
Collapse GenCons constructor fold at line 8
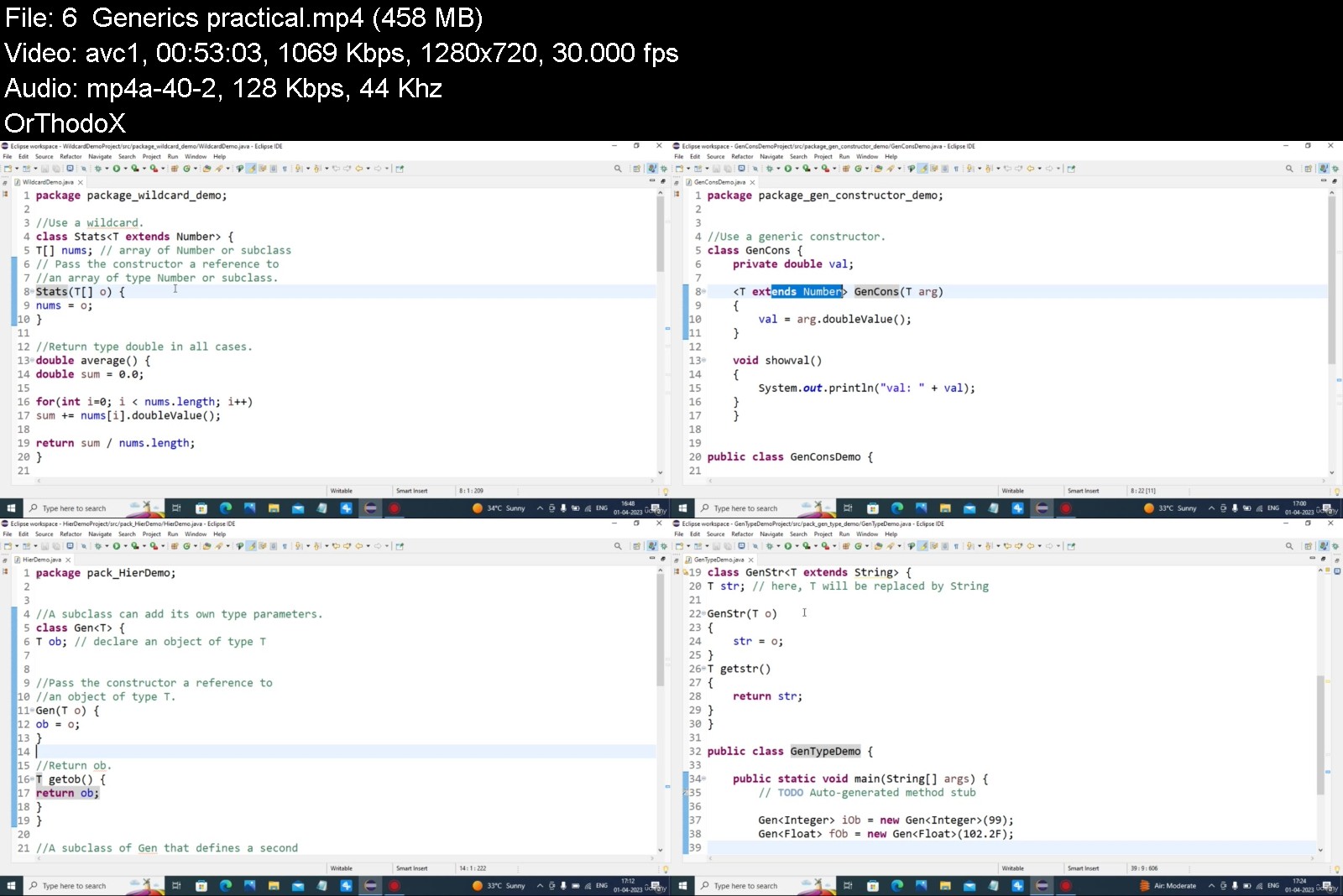[x=703, y=292]
